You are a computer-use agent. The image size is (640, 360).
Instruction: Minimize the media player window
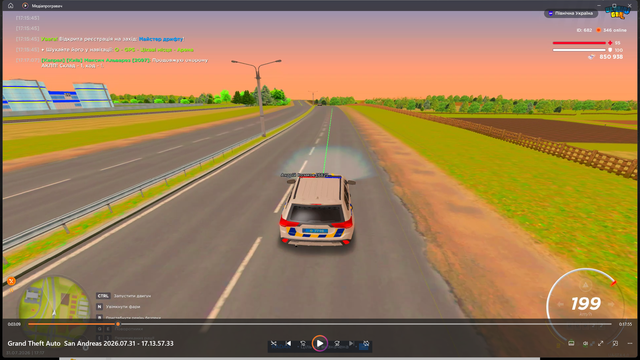pyautogui.click(x=599, y=5)
